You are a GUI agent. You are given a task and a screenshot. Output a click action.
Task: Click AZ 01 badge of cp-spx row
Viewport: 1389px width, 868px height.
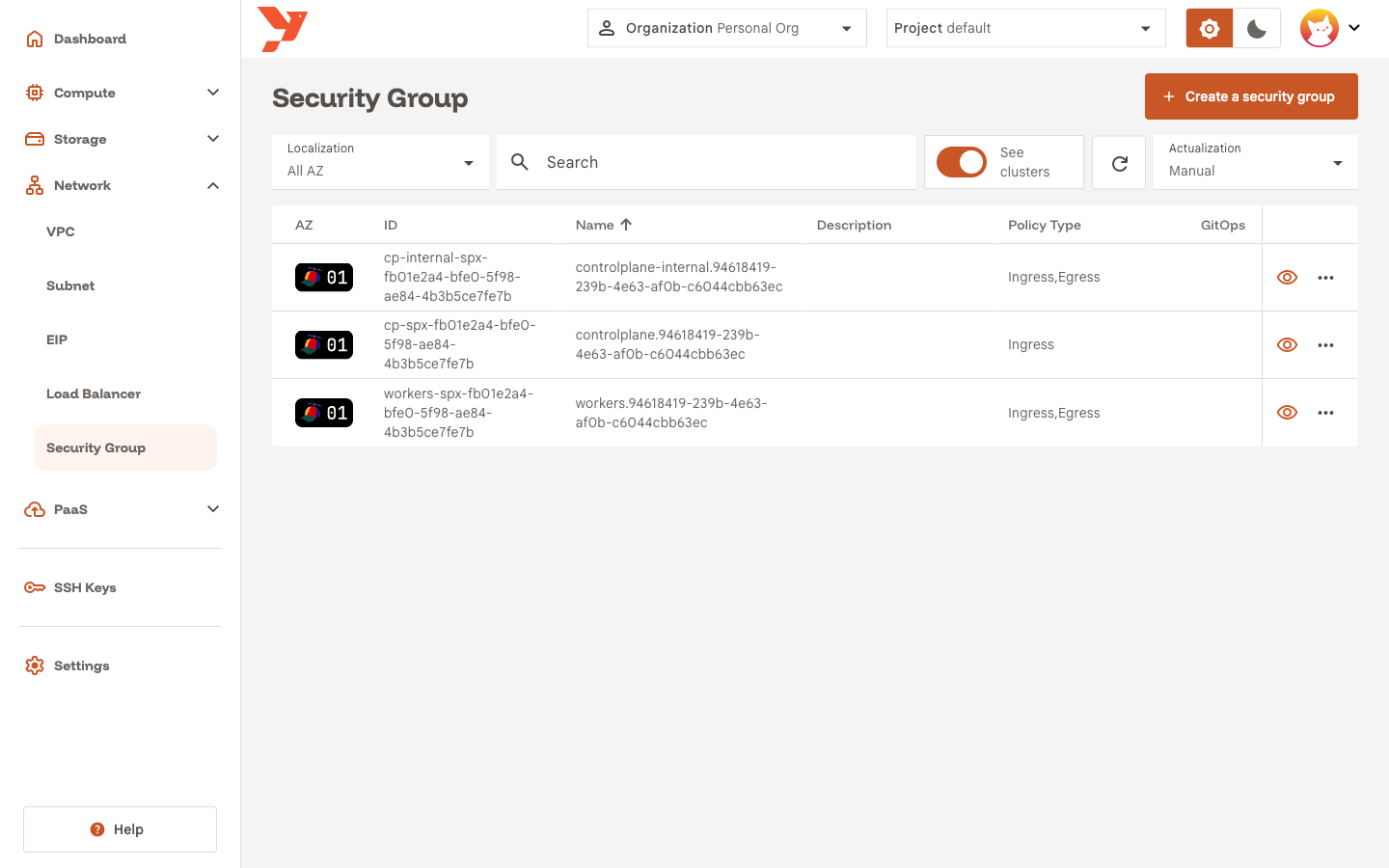[324, 345]
